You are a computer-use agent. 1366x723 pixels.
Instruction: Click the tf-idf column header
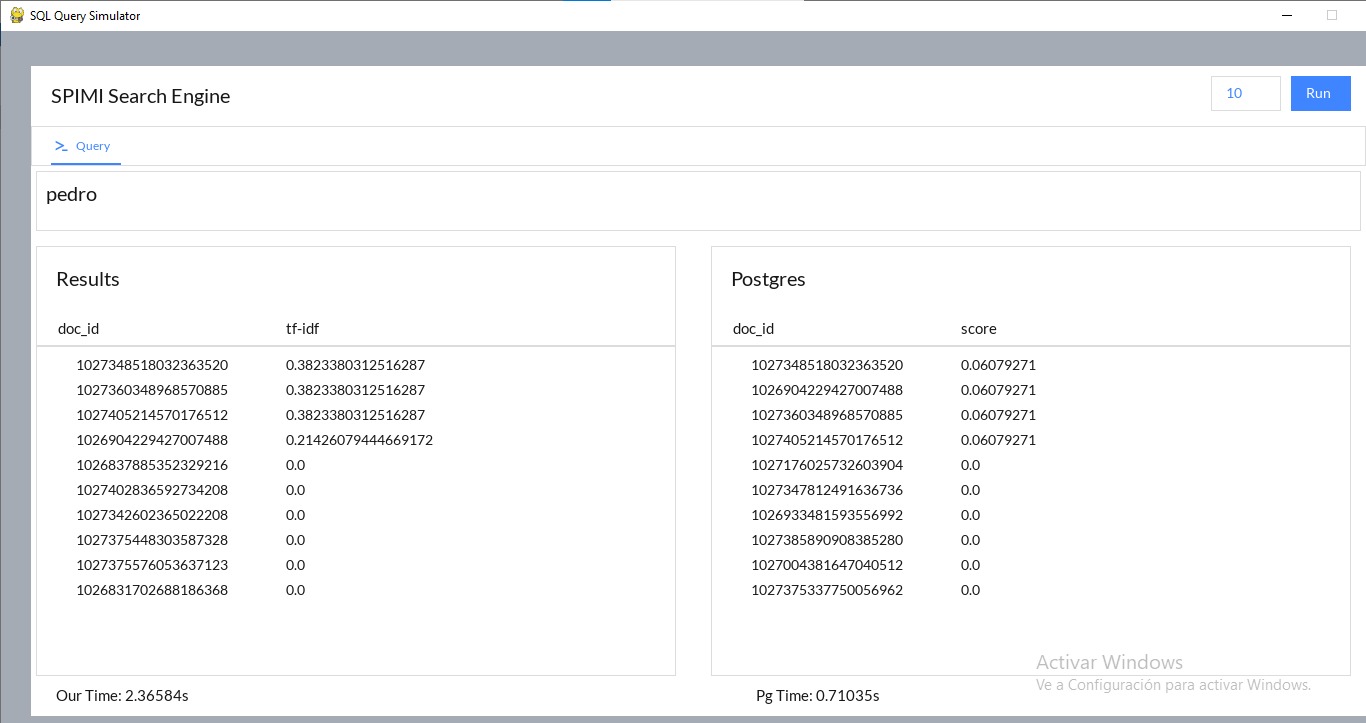[303, 329]
